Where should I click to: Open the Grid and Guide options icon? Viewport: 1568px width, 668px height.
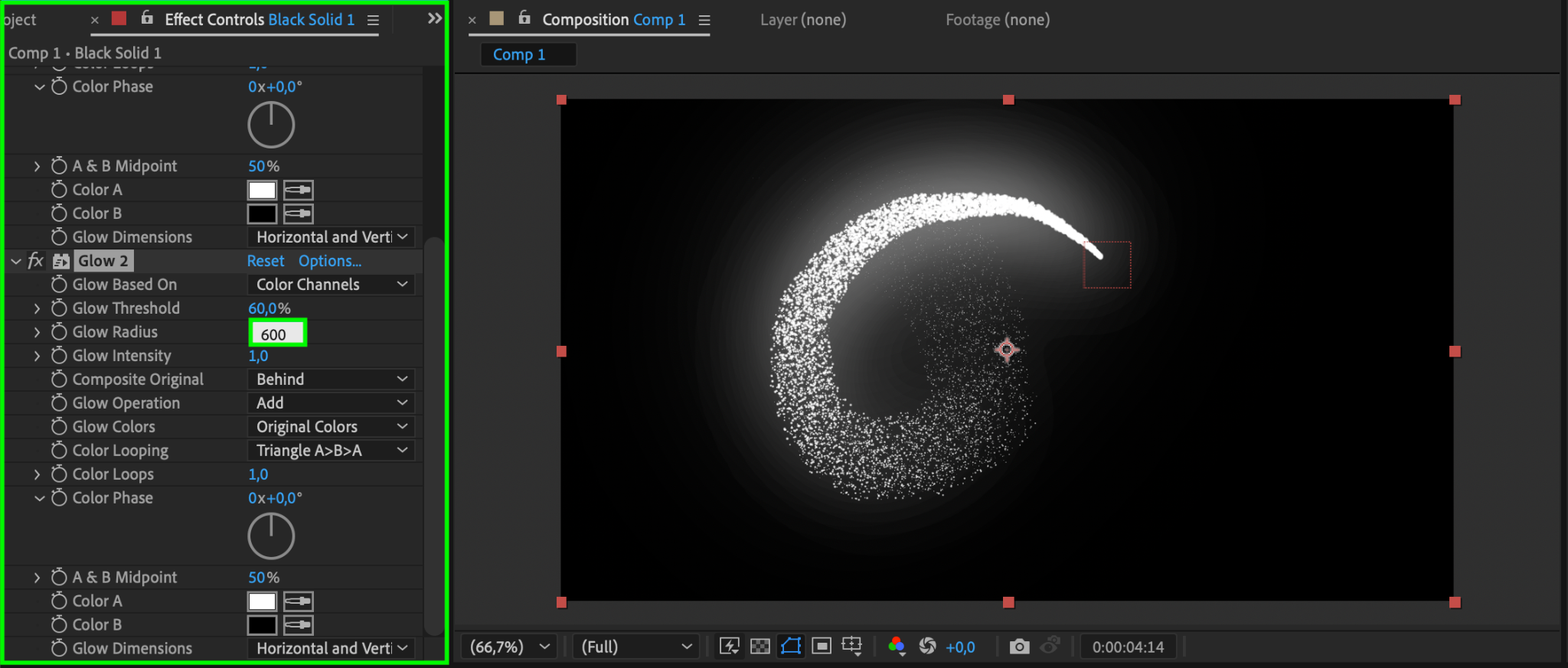click(852, 647)
